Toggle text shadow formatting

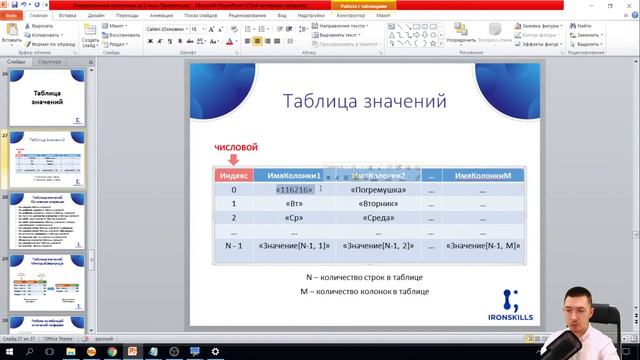pyautogui.click(x=180, y=41)
